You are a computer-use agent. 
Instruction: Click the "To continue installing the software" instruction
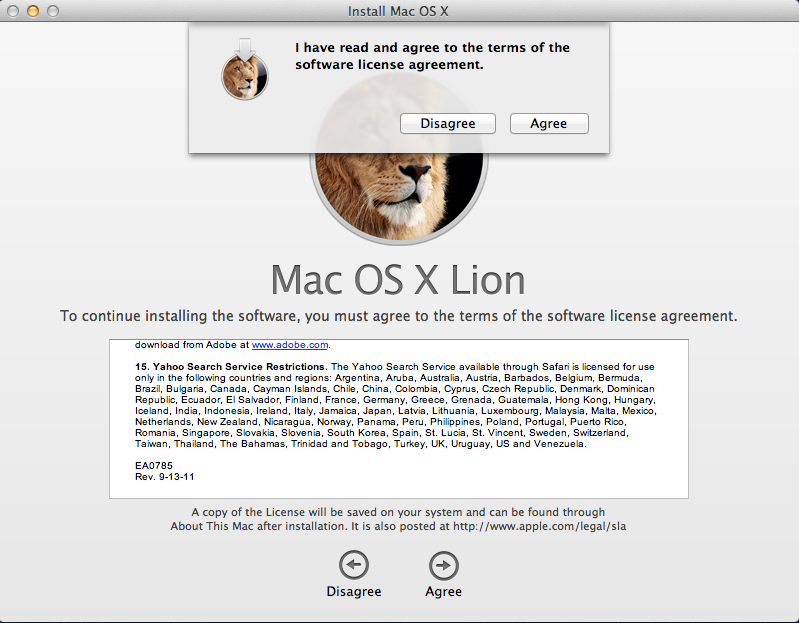[x=398, y=316]
